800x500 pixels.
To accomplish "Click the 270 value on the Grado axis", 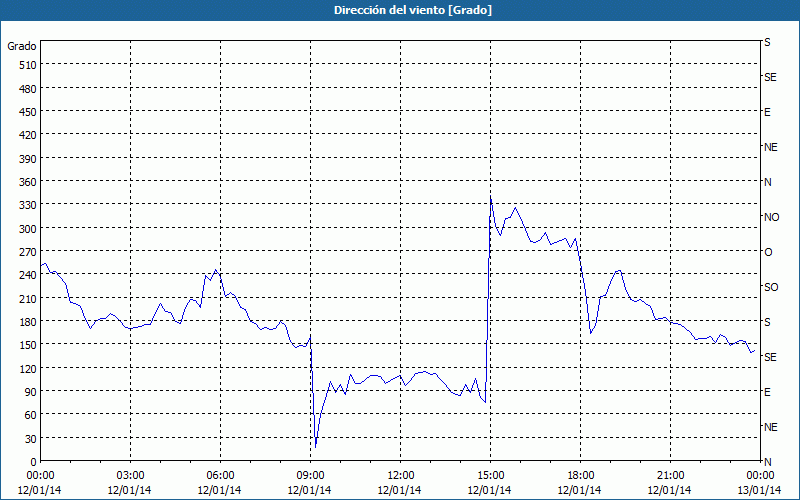I will pos(28,252).
